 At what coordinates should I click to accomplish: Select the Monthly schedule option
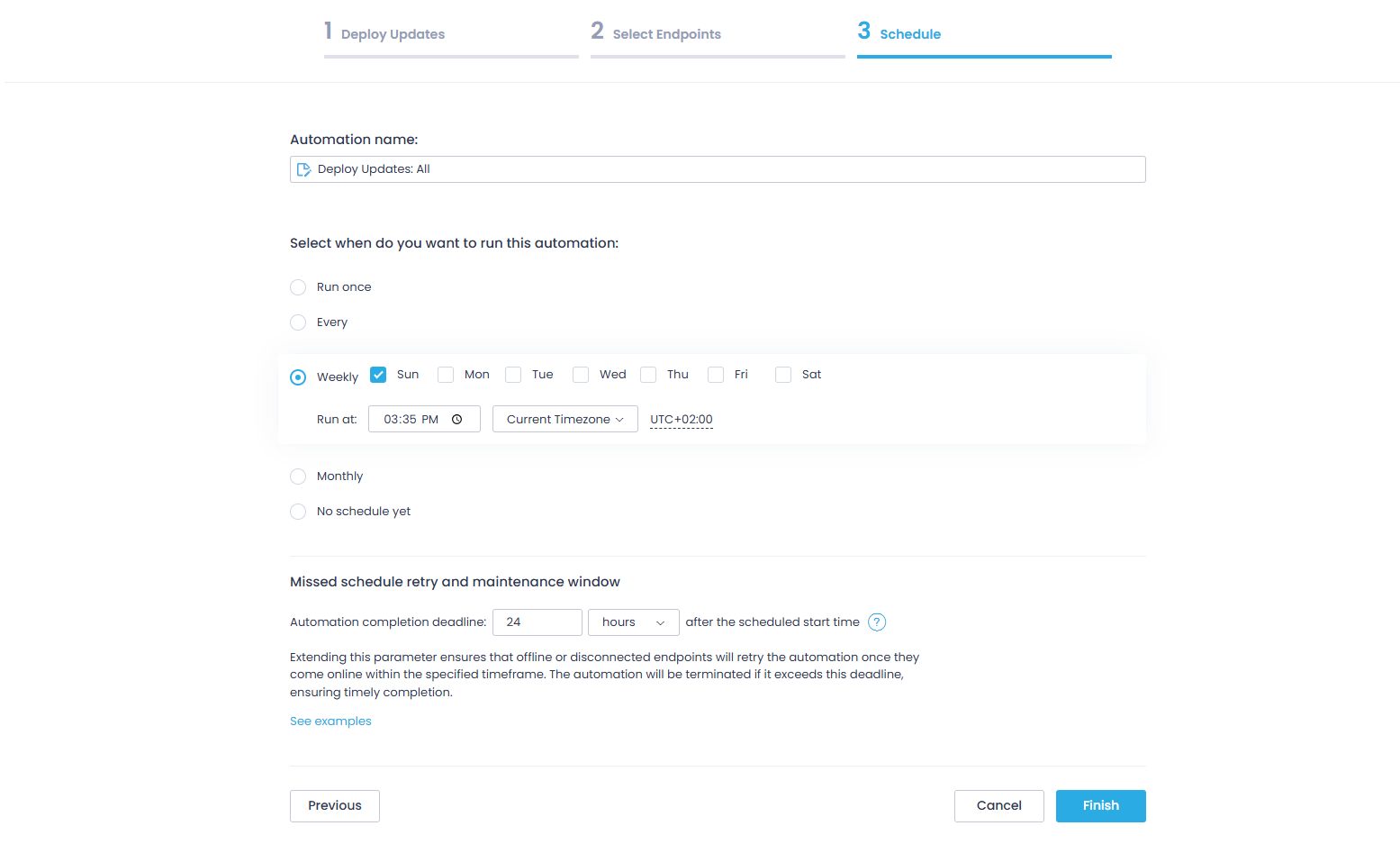pos(298,476)
